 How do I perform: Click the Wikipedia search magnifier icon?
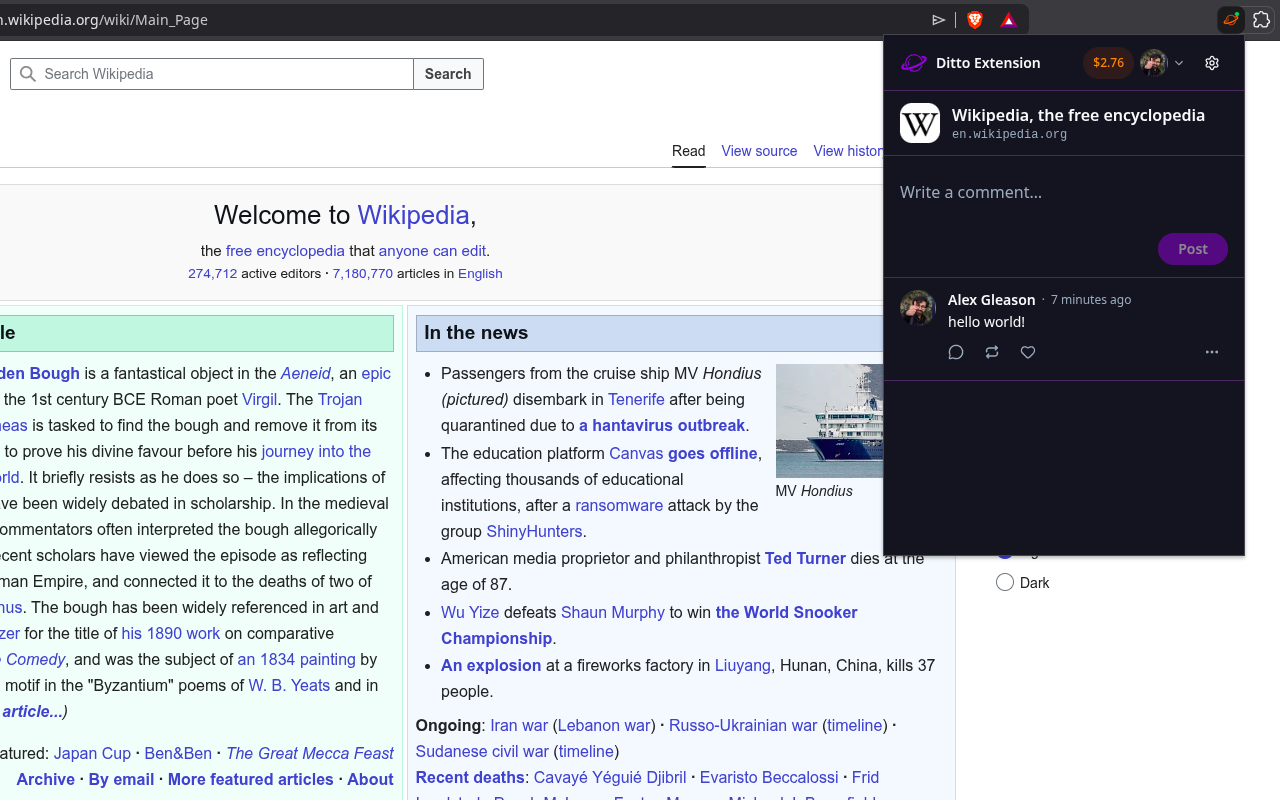click(x=28, y=74)
